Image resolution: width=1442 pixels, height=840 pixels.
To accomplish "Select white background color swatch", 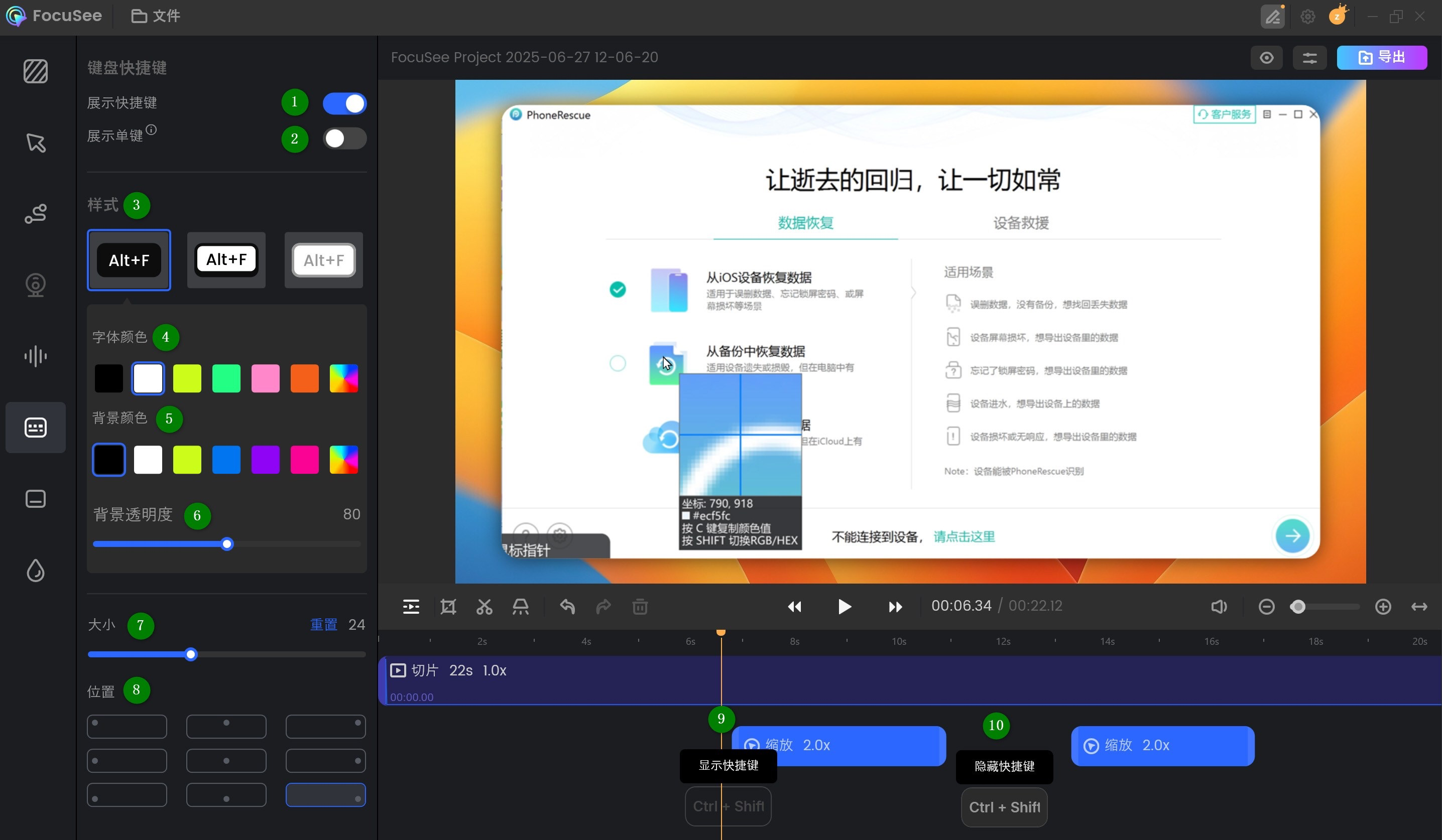I will (x=148, y=459).
